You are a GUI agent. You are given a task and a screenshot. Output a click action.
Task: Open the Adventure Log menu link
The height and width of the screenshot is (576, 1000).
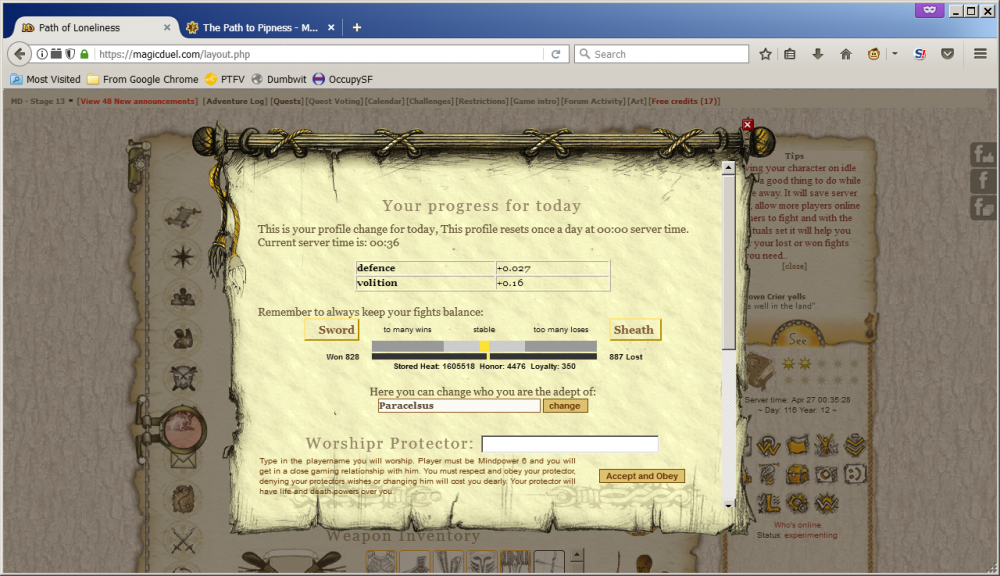coord(235,101)
